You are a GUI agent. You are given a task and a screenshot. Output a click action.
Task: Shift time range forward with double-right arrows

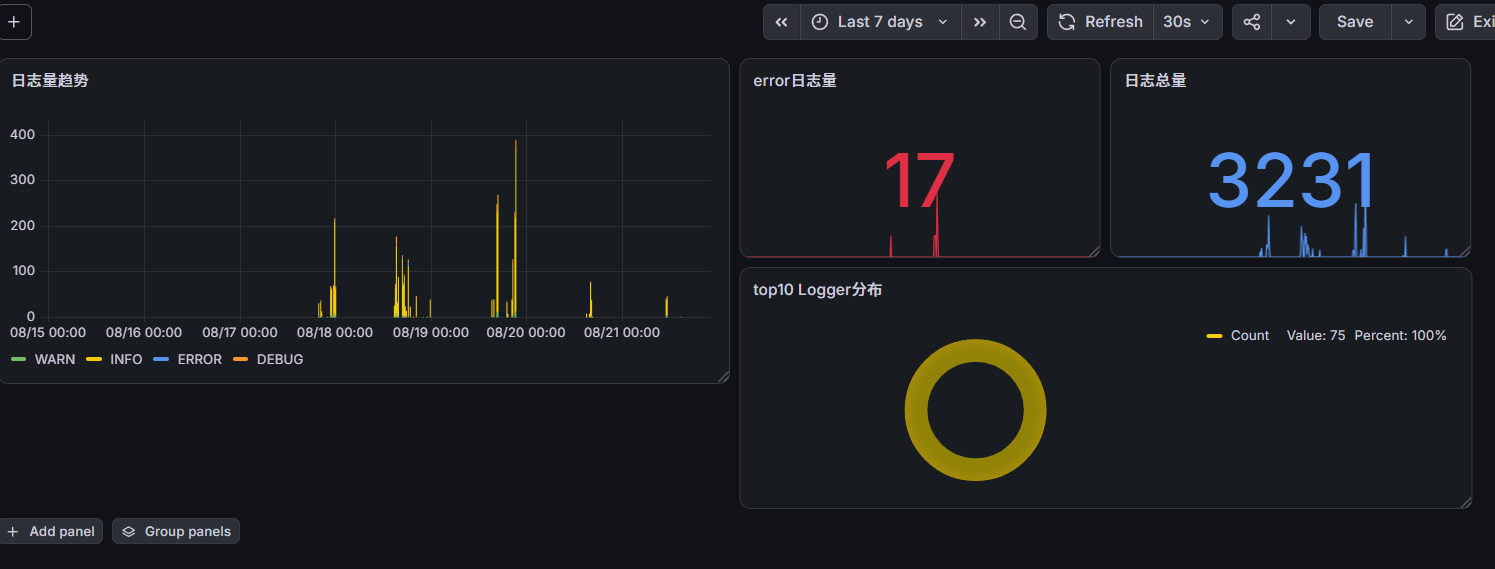click(x=980, y=22)
